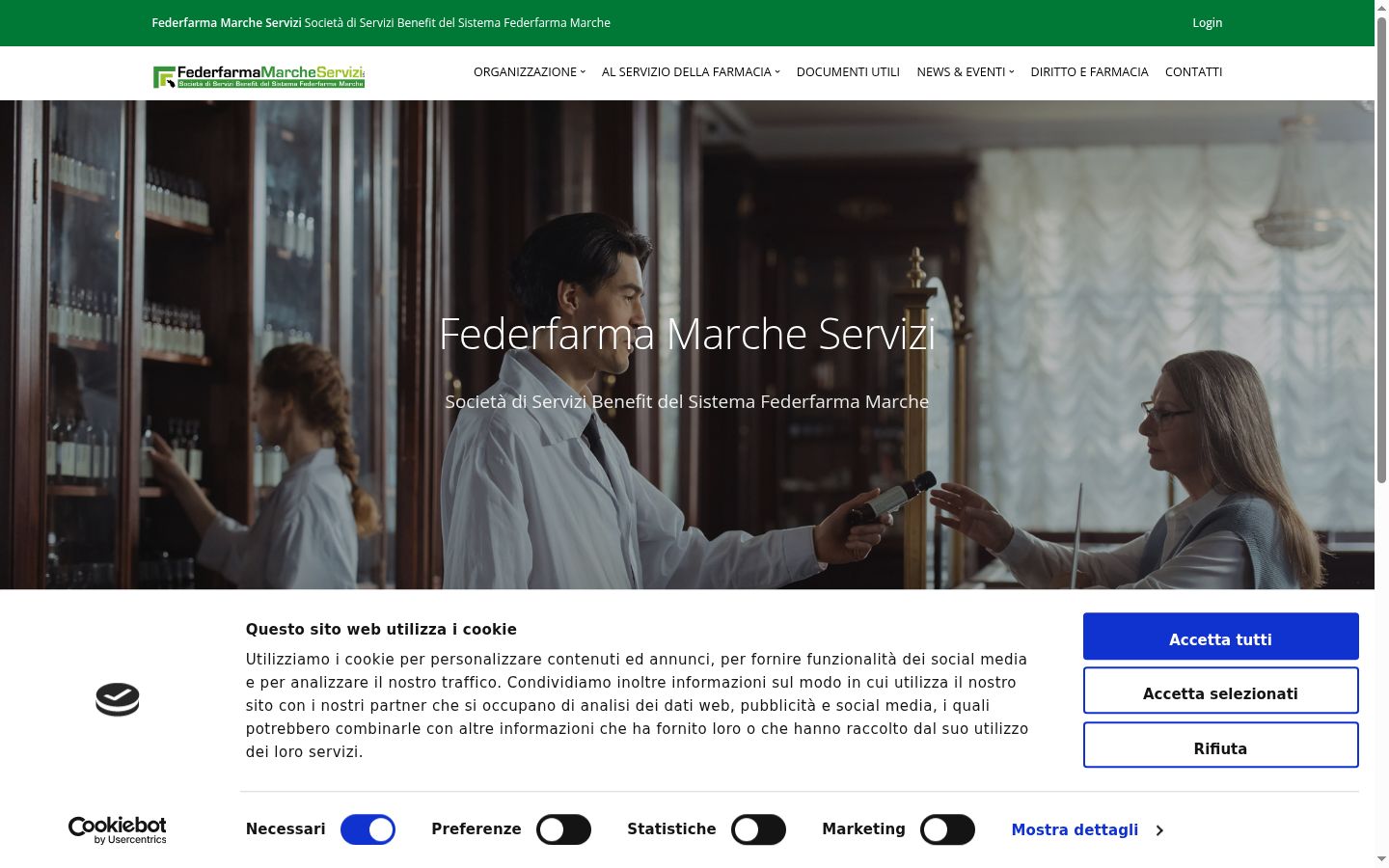The width and height of the screenshot is (1389, 868).
Task: Open the NEWS & EVENTI dropdown
Action: point(966,72)
